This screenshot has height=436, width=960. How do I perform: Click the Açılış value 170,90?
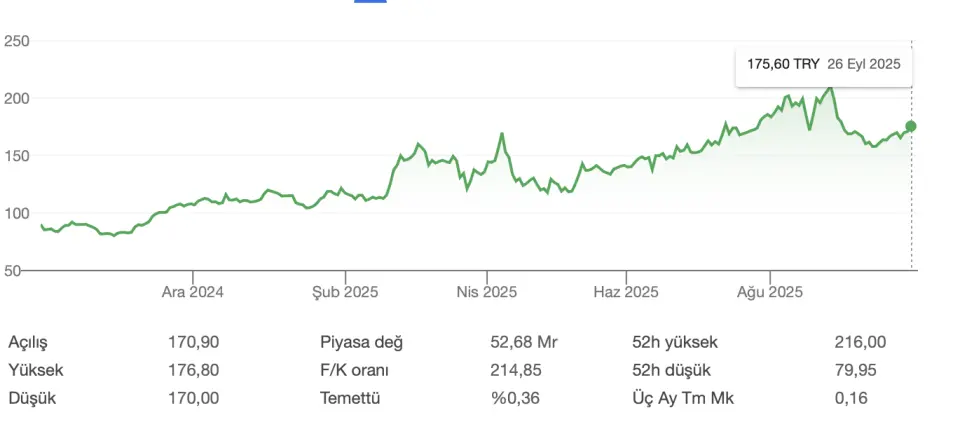[x=193, y=342]
